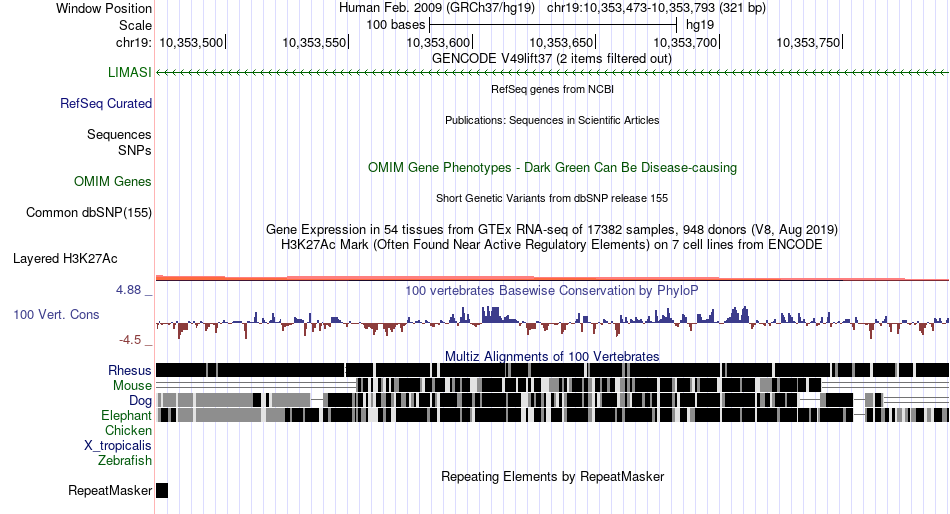Click the Layered H3K27Ac track label
The width and height of the screenshot is (950, 514).
click(65, 259)
